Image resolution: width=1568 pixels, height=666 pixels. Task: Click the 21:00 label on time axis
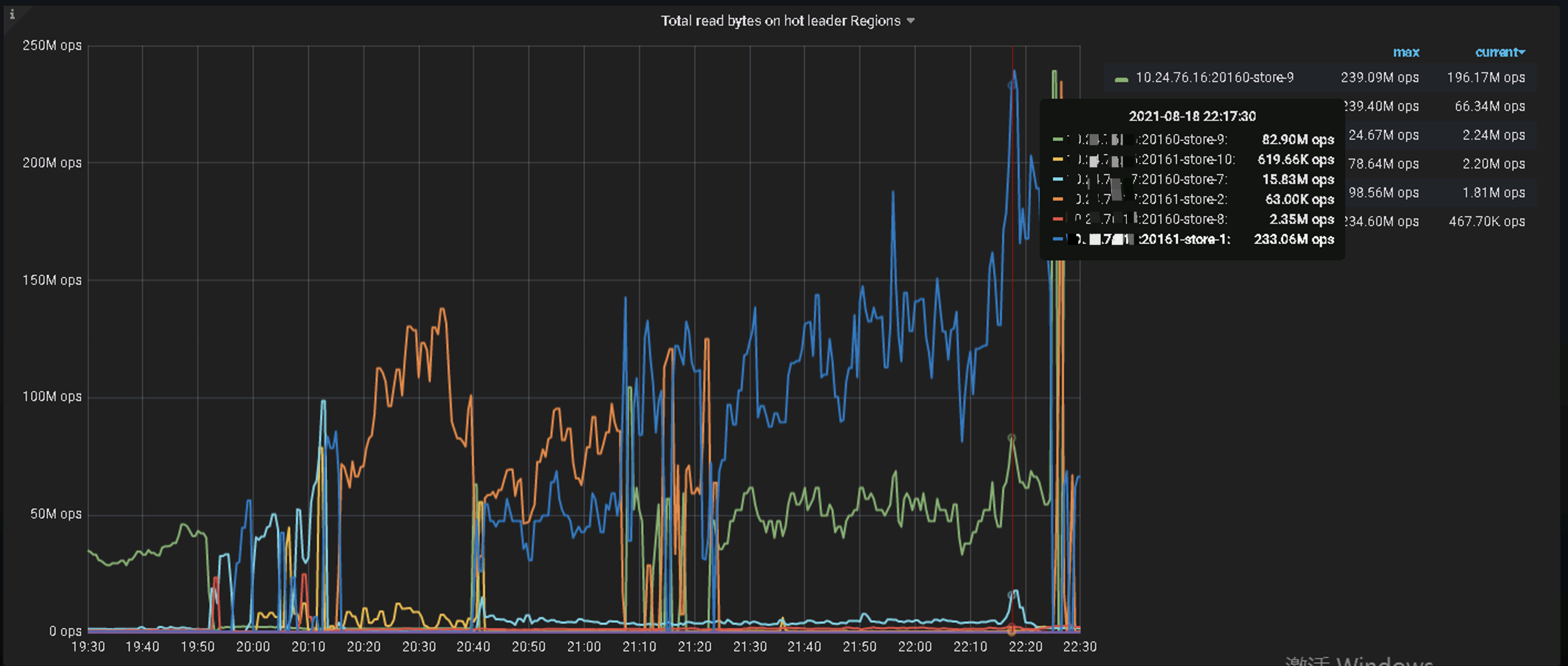(x=584, y=647)
